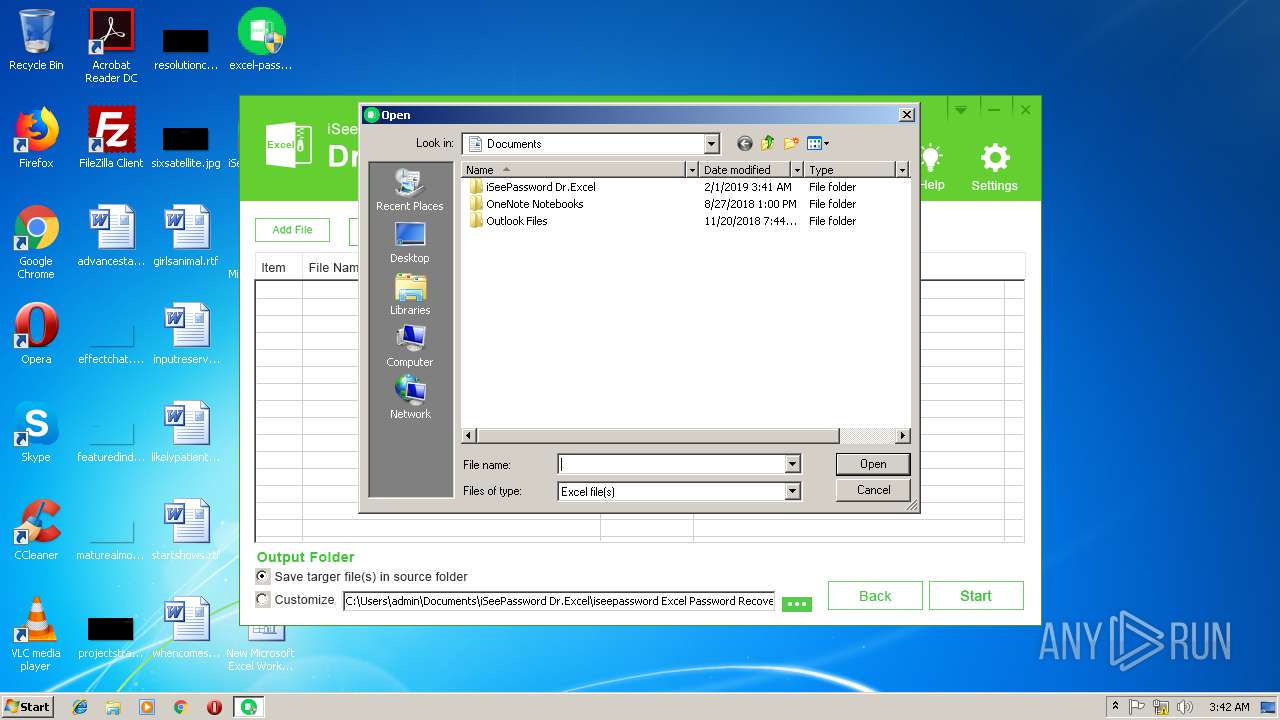
Task: Open Internet Explorer in taskbar
Action: tap(80, 707)
